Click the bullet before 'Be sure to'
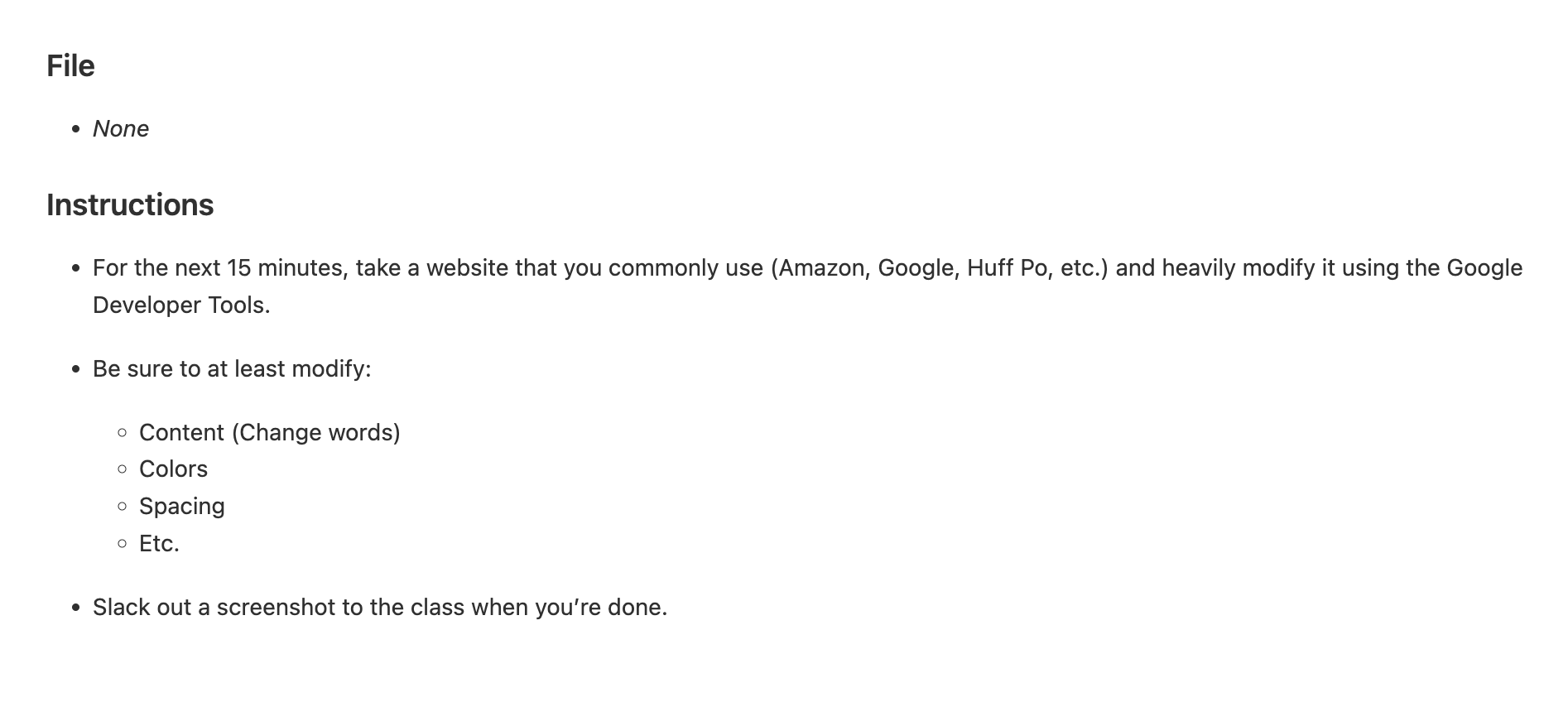 pos(76,369)
